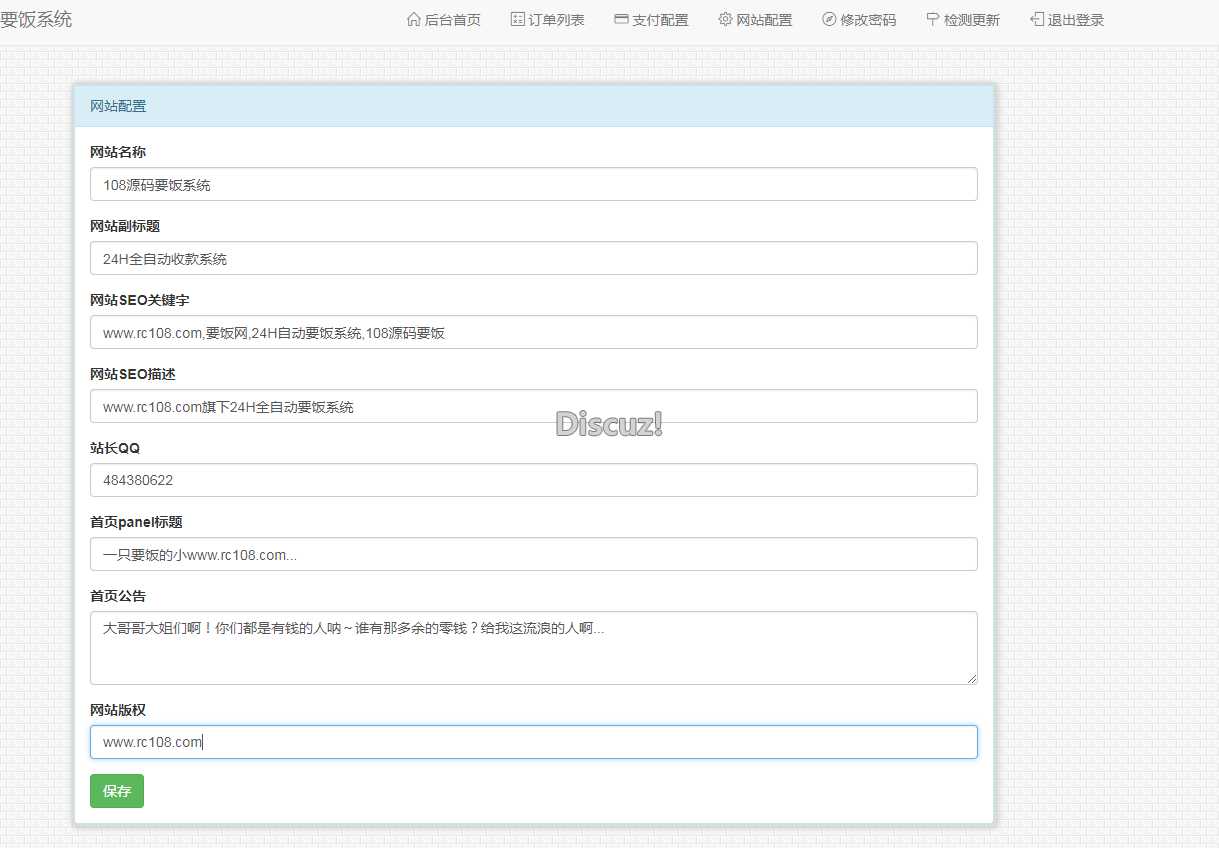The height and width of the screenshot is (848, 1219).
Task: Click 退出登录 to sign out
Action: 1067,20
